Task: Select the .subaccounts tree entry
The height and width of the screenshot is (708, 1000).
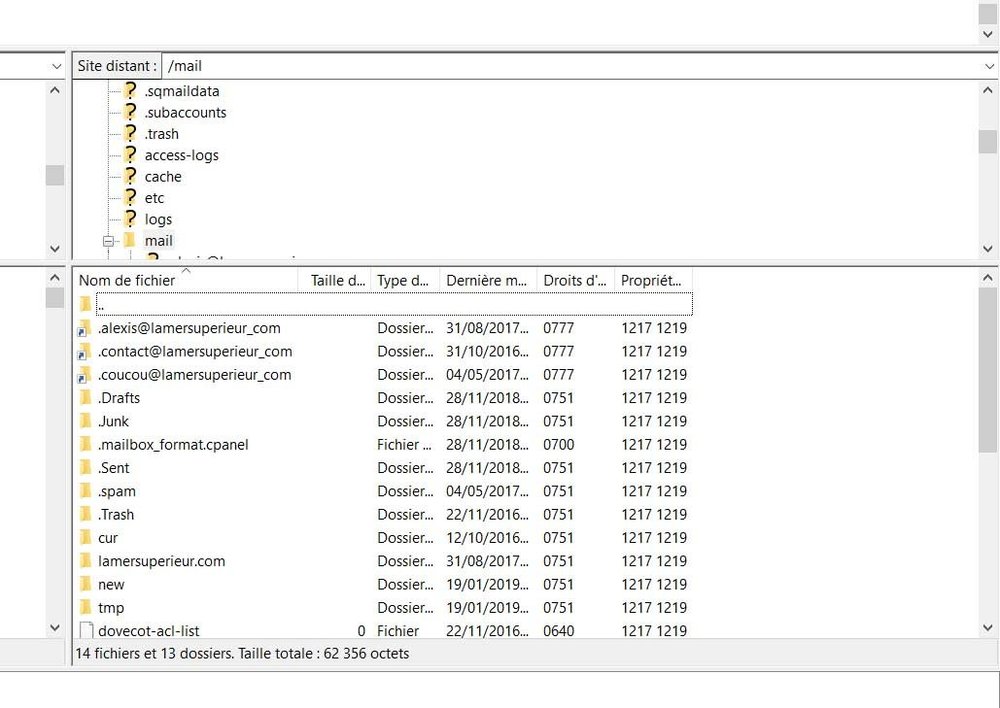Action: coord(186,113)
